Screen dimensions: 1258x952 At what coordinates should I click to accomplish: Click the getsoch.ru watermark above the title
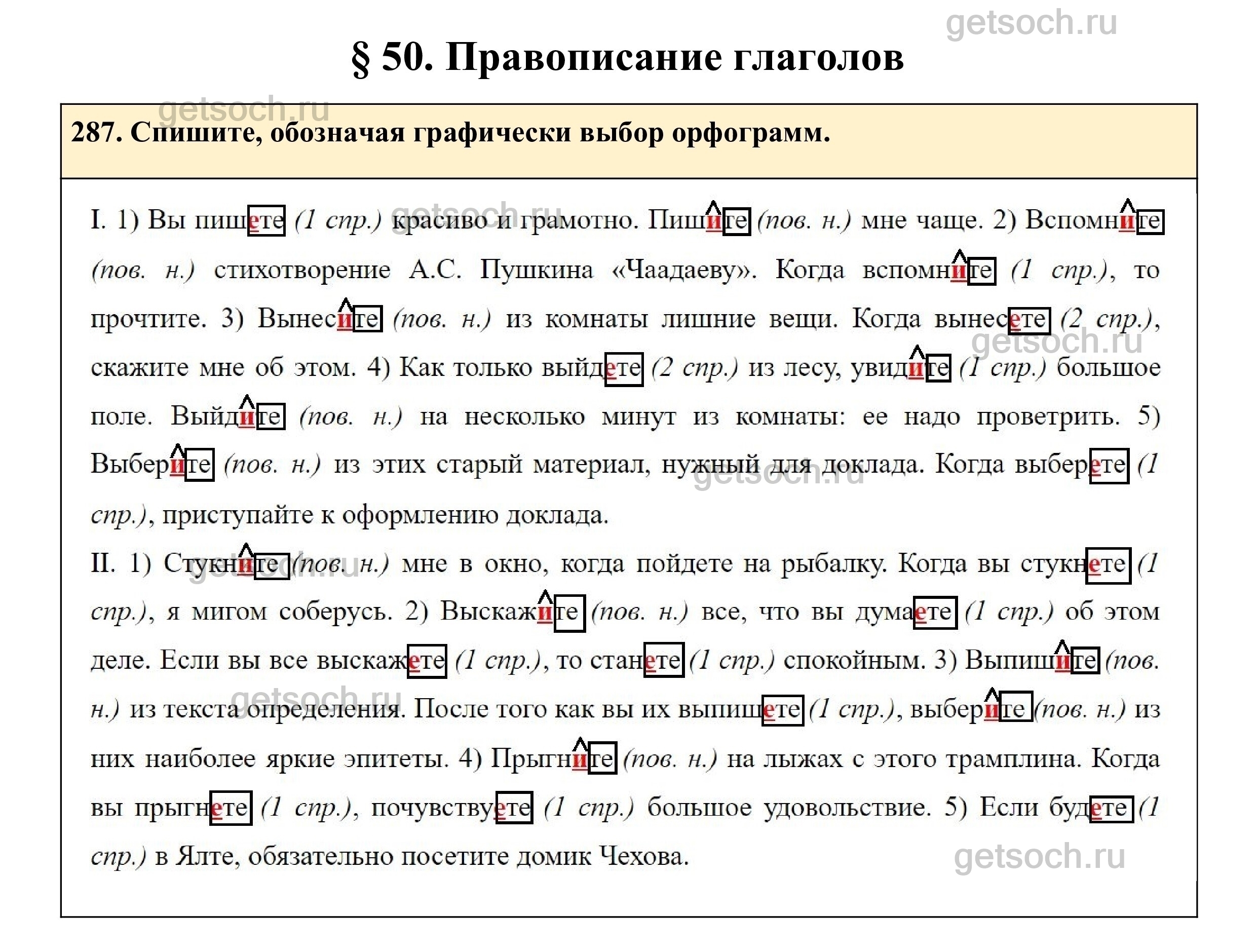point(1031,23)
